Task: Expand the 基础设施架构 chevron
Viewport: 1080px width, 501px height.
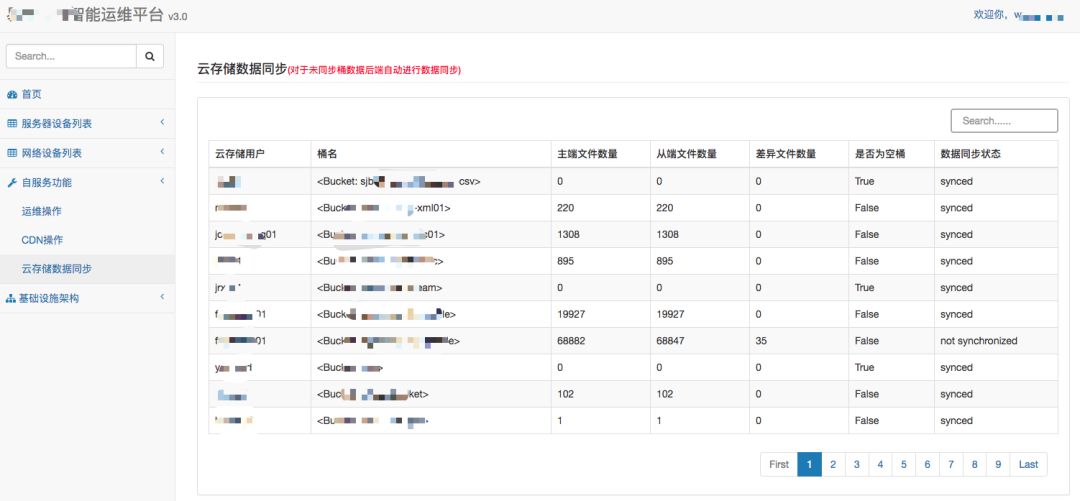Action: click(x=162, y=297)
